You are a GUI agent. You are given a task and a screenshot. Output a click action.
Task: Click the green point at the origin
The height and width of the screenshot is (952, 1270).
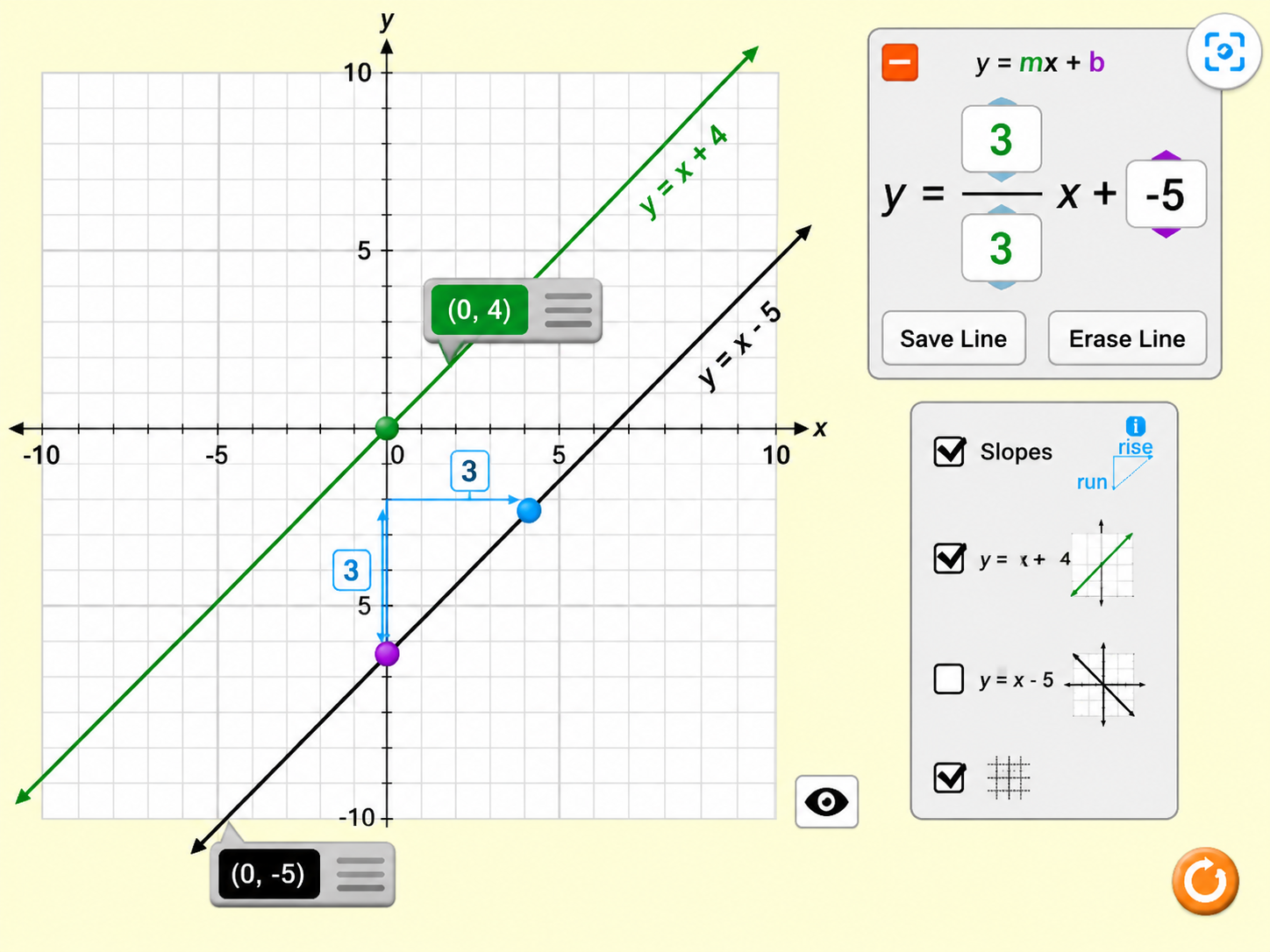tap(387, 428)
